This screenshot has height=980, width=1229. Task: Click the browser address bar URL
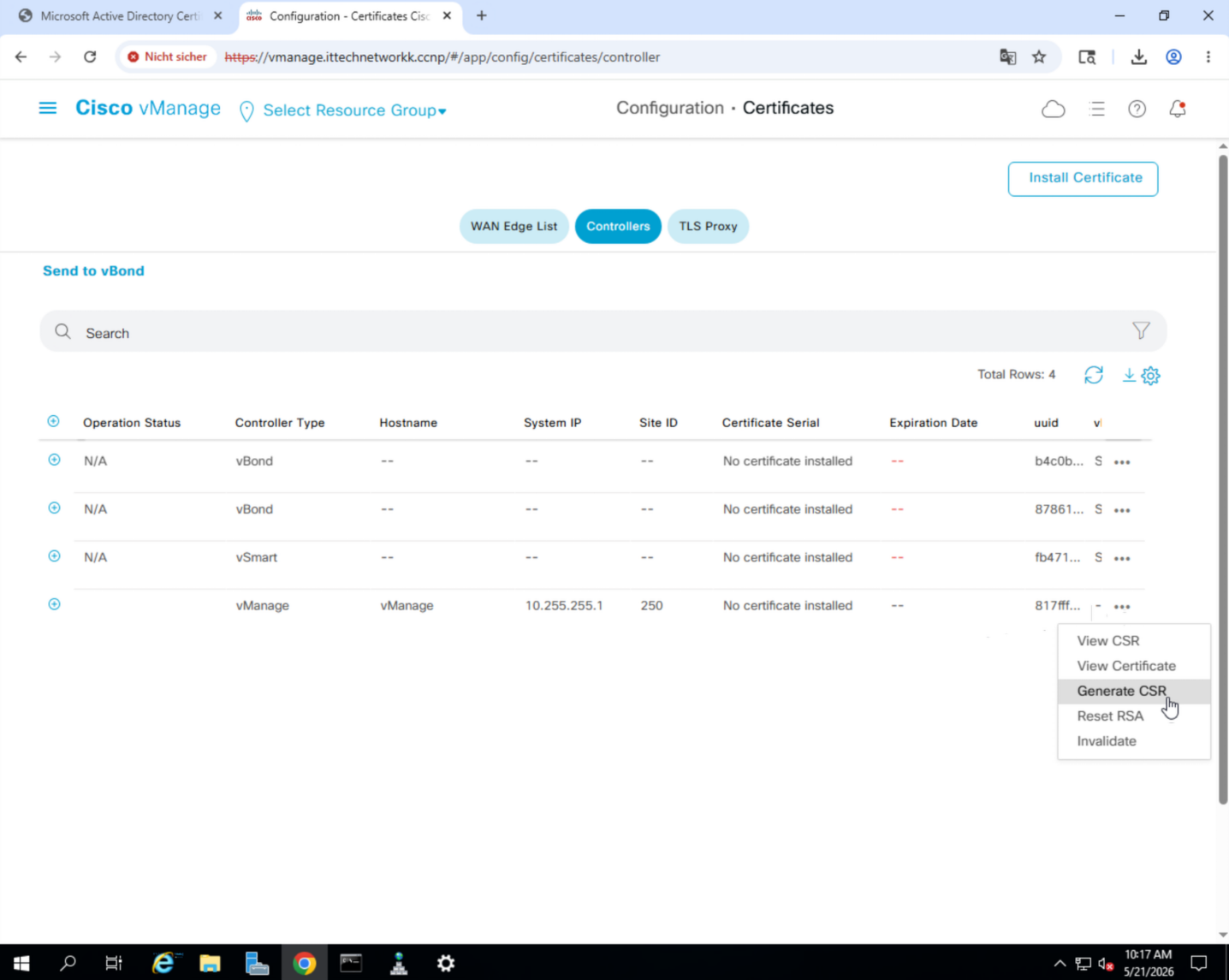(442, 57)
